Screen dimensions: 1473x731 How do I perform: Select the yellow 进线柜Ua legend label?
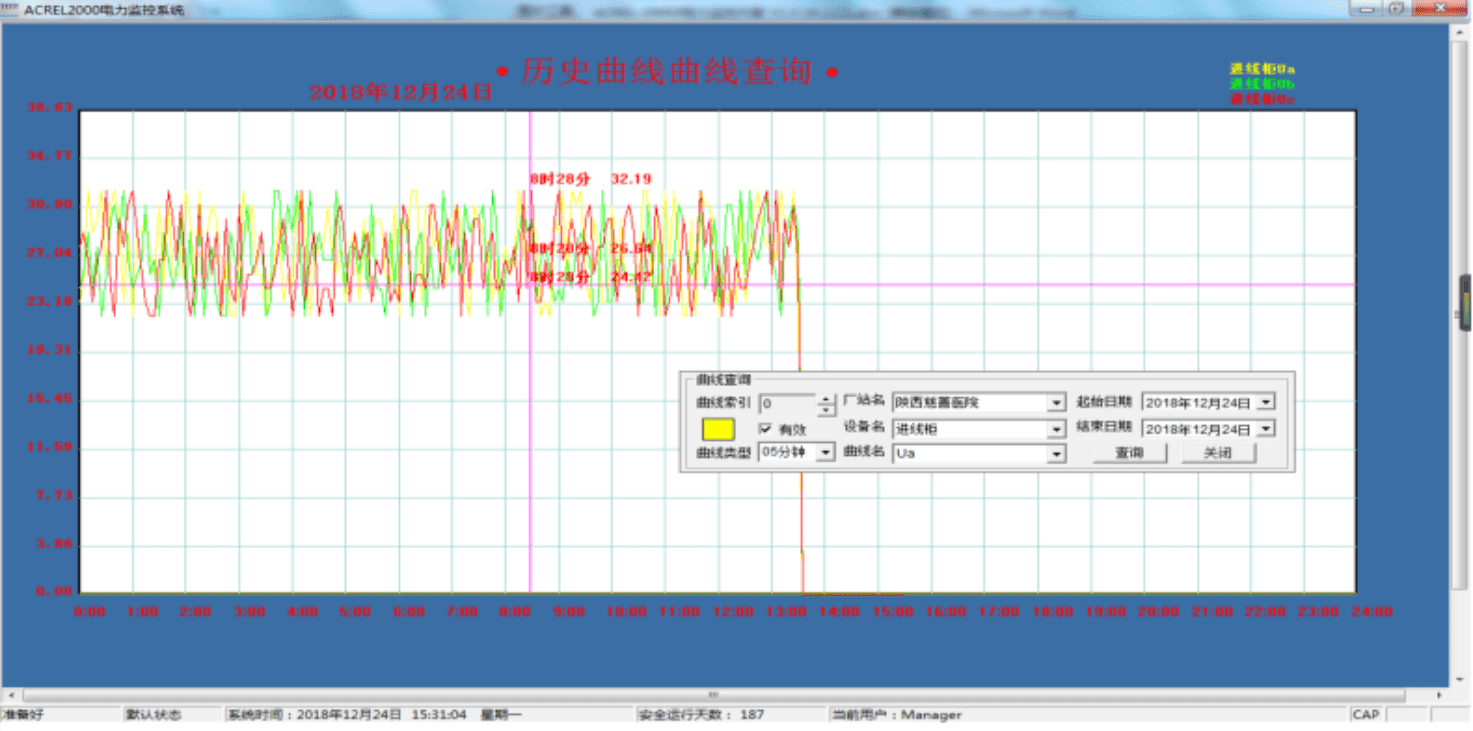click(x=1262, y=69)
